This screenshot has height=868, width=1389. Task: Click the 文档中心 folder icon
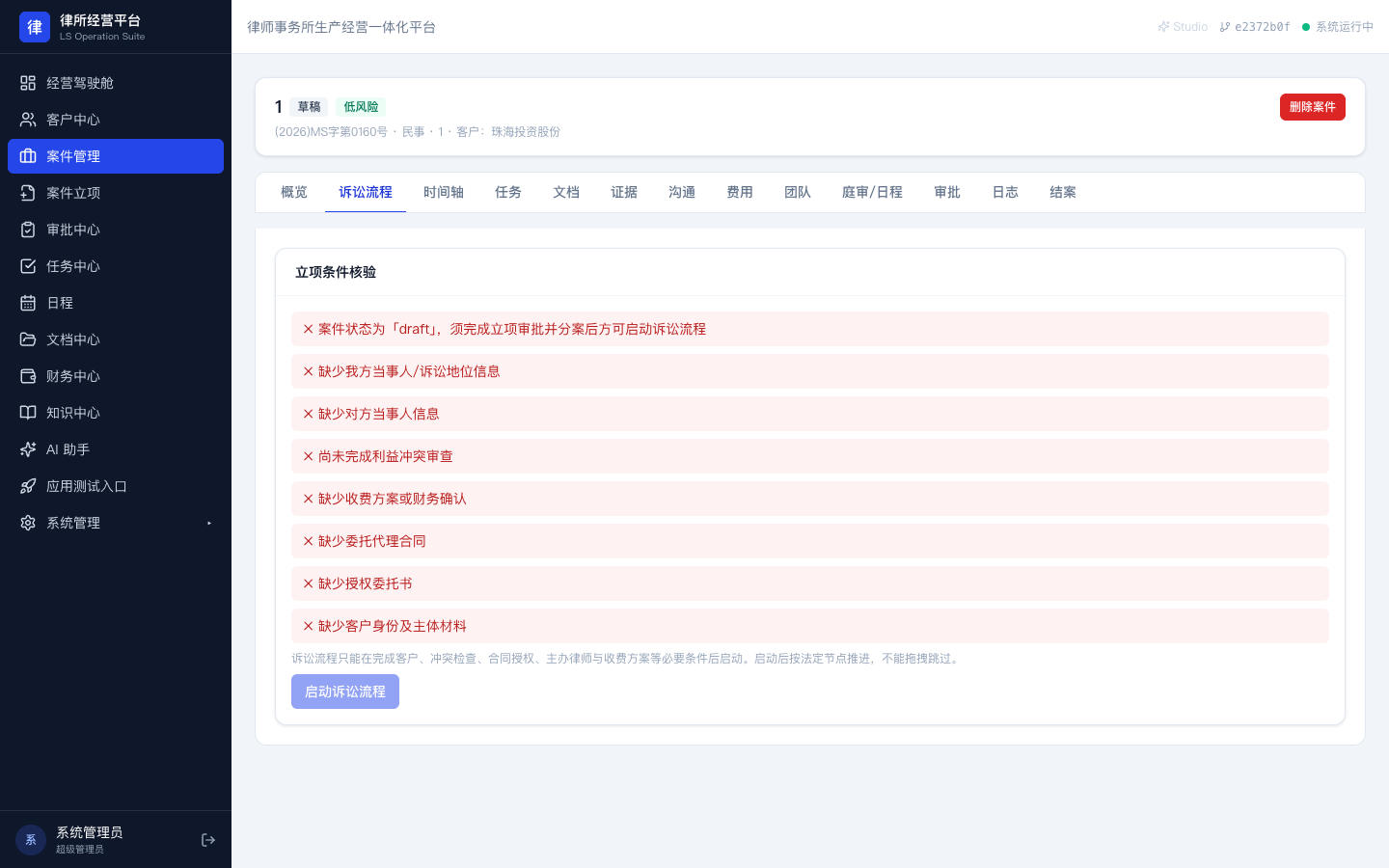click(28, 339)
